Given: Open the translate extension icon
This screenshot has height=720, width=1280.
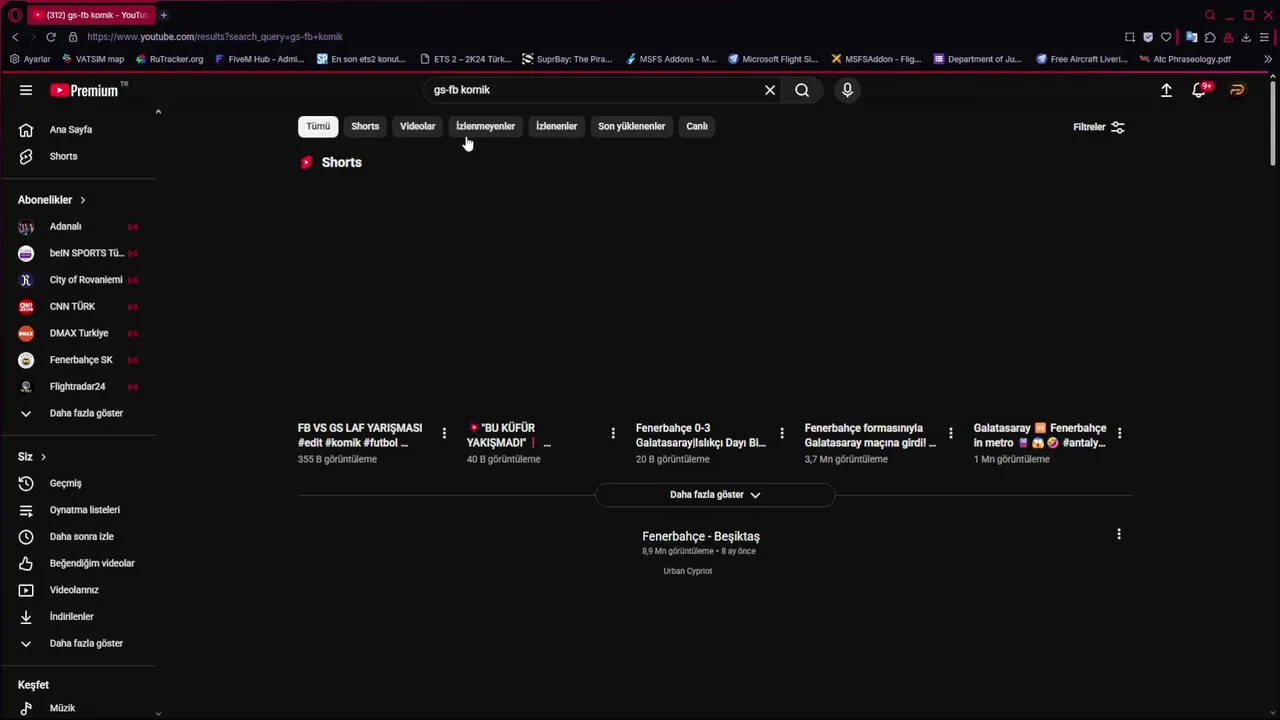Looking at the screenshot, I should tap(1191, 37).
